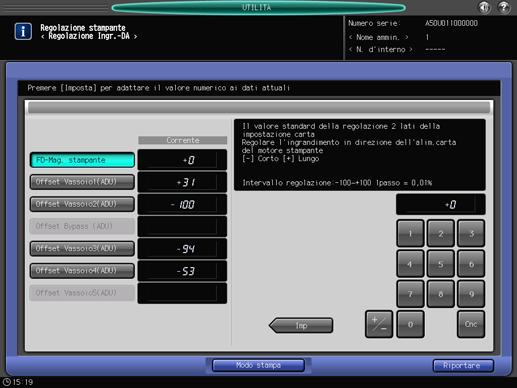Select Offset Vassoio2(ADU)
Image resolution: width=517 pixels, height=388 pixels.
click(82, 204)
